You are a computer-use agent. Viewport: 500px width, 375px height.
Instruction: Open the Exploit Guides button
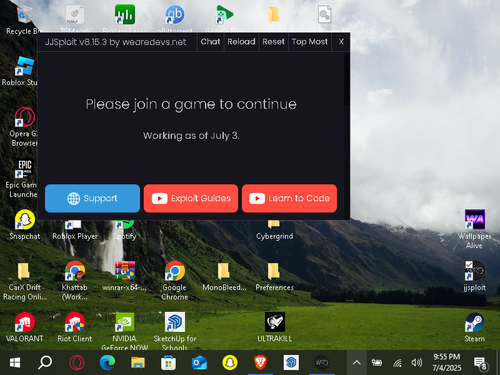click(191, 198)
